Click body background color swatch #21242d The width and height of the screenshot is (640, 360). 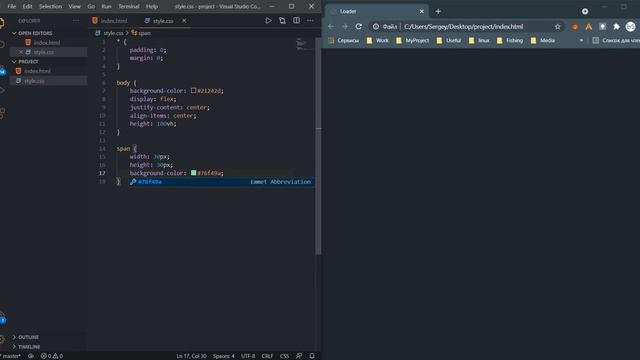click(193, 91)
